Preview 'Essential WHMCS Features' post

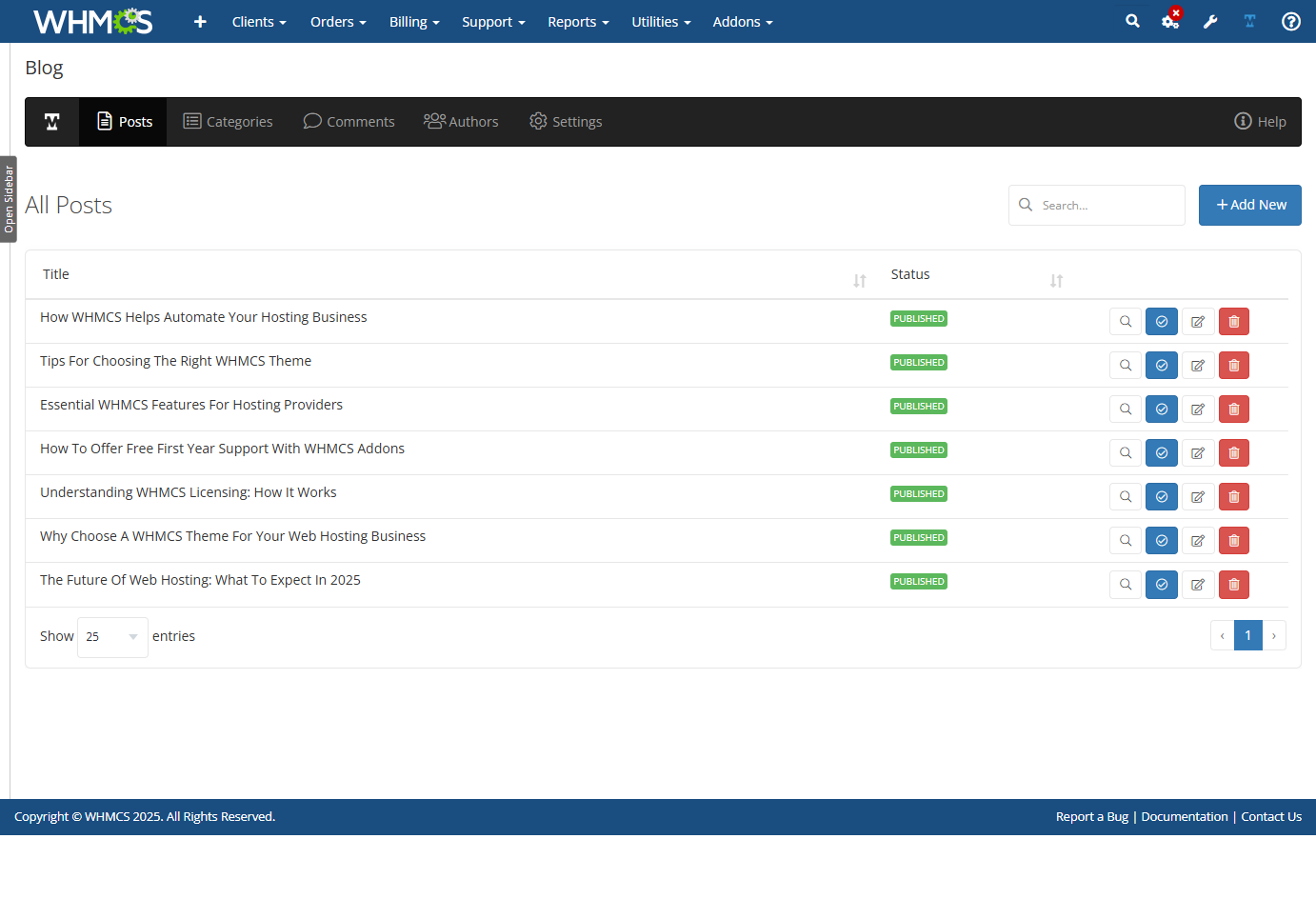1126,410
